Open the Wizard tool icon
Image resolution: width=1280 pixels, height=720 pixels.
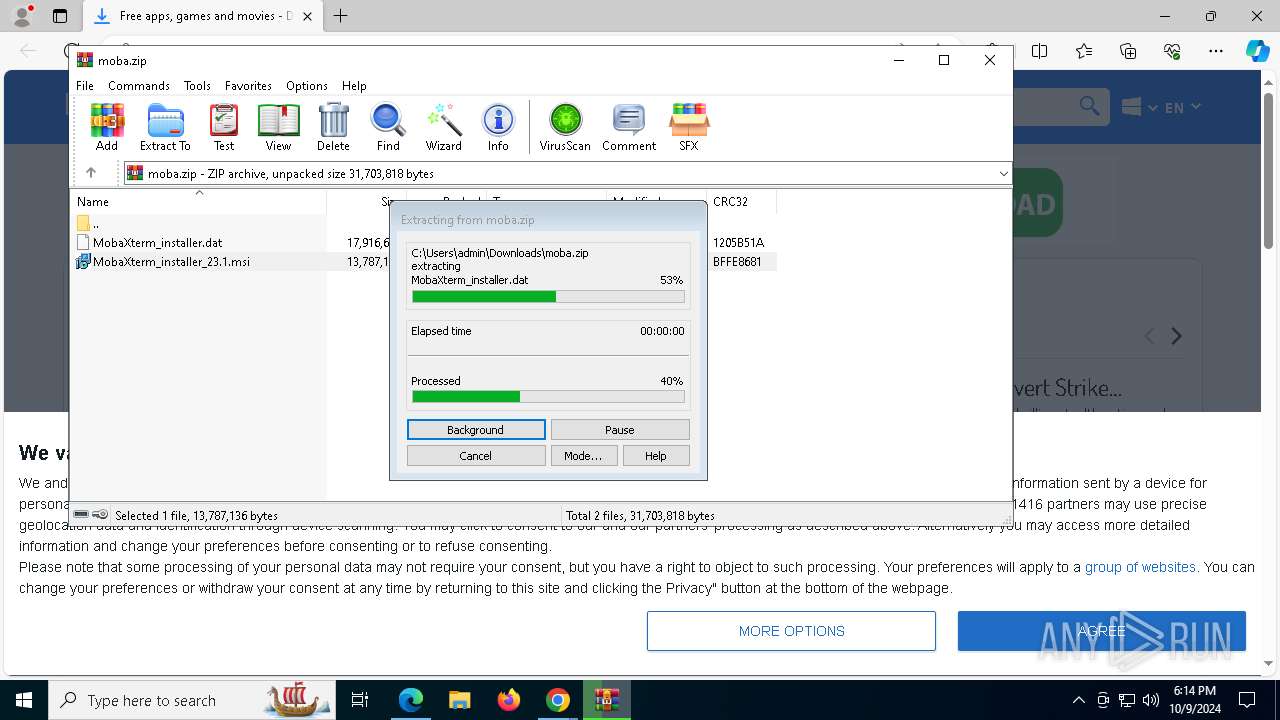[x=443, y=127]
